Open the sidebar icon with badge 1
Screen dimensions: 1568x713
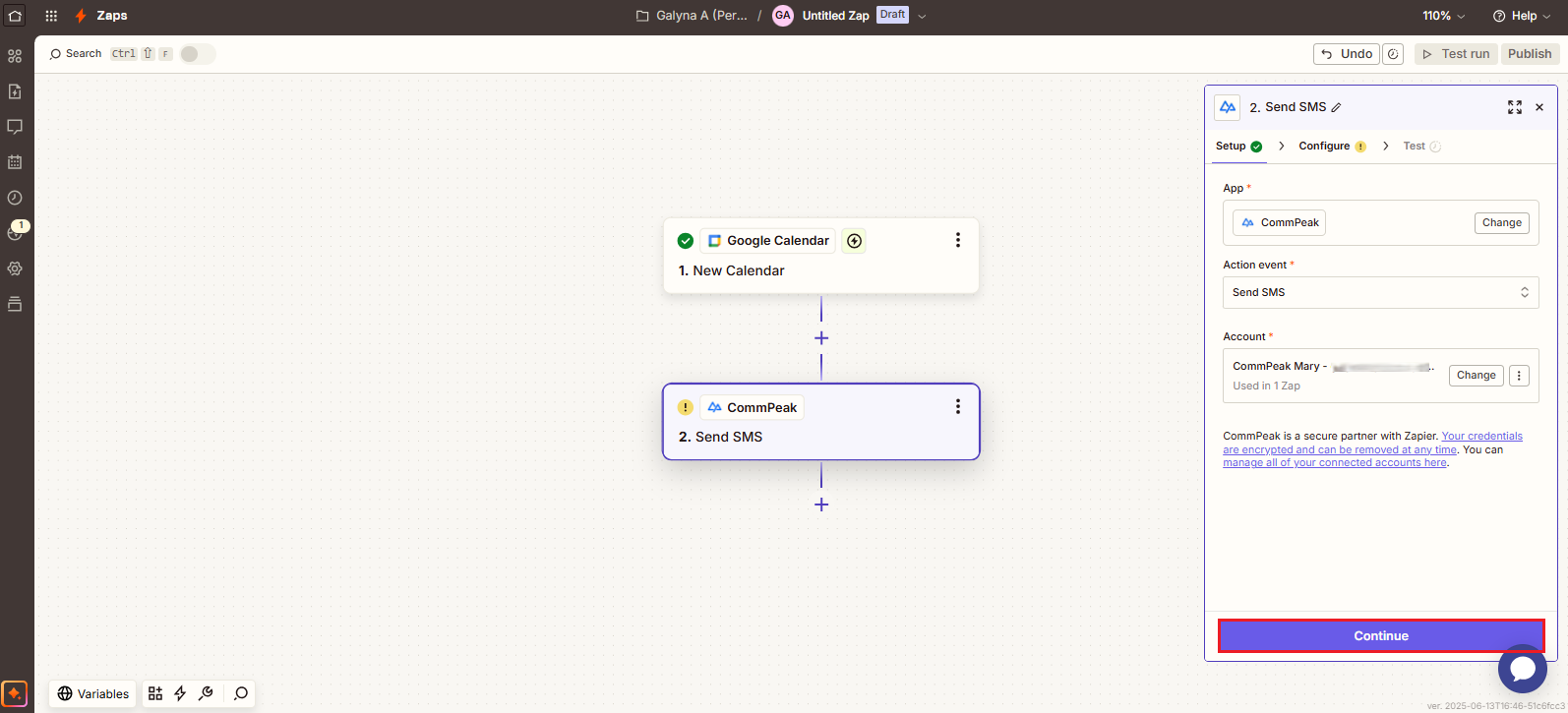(x=15, y=232)
